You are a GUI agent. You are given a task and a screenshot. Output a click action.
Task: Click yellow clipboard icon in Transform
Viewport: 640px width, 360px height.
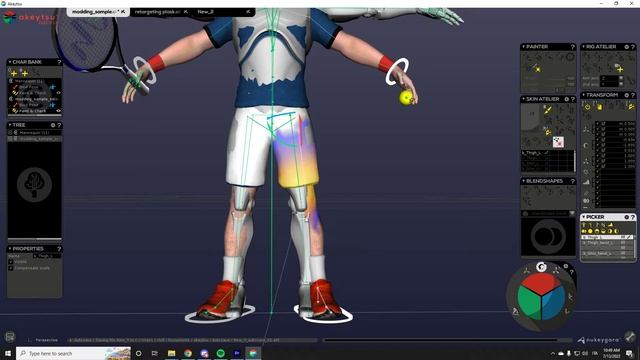[600, 107]
